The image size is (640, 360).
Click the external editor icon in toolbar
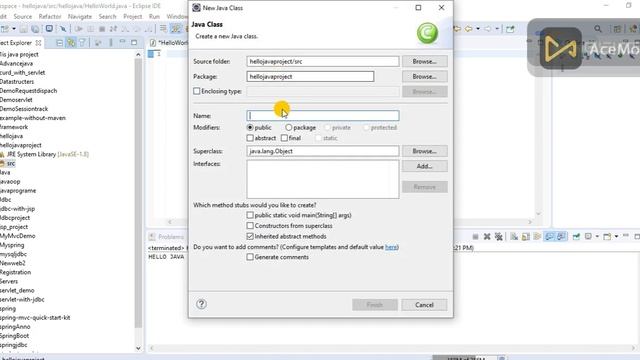[510, 29]
